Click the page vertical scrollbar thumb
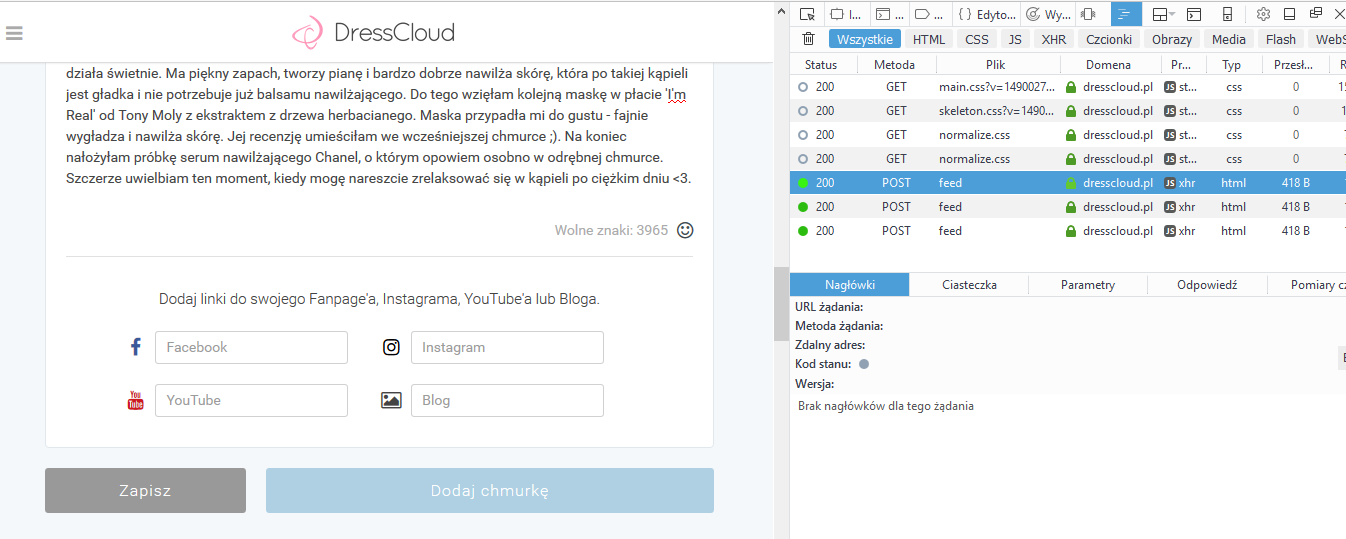1346x539 pixels. coord(781,304)
